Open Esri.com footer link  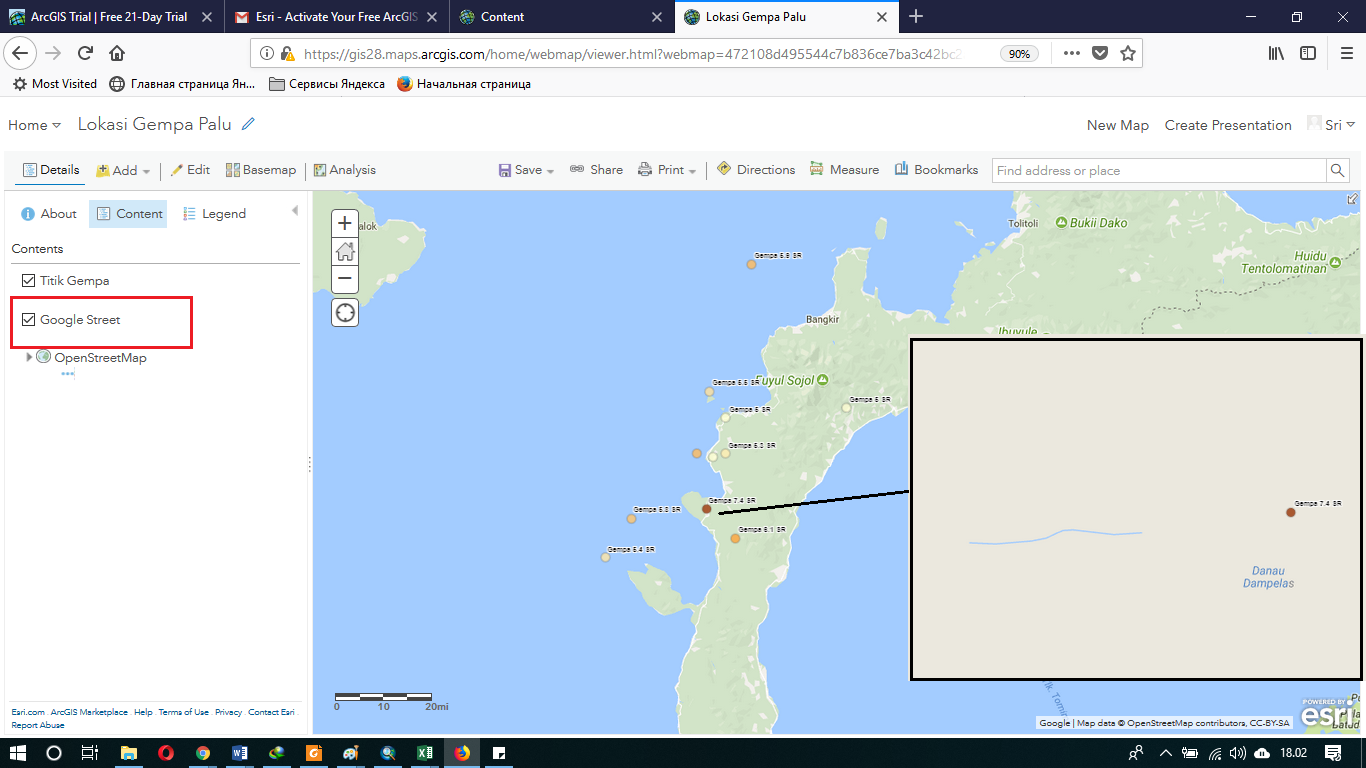click(x=27, y=713)
